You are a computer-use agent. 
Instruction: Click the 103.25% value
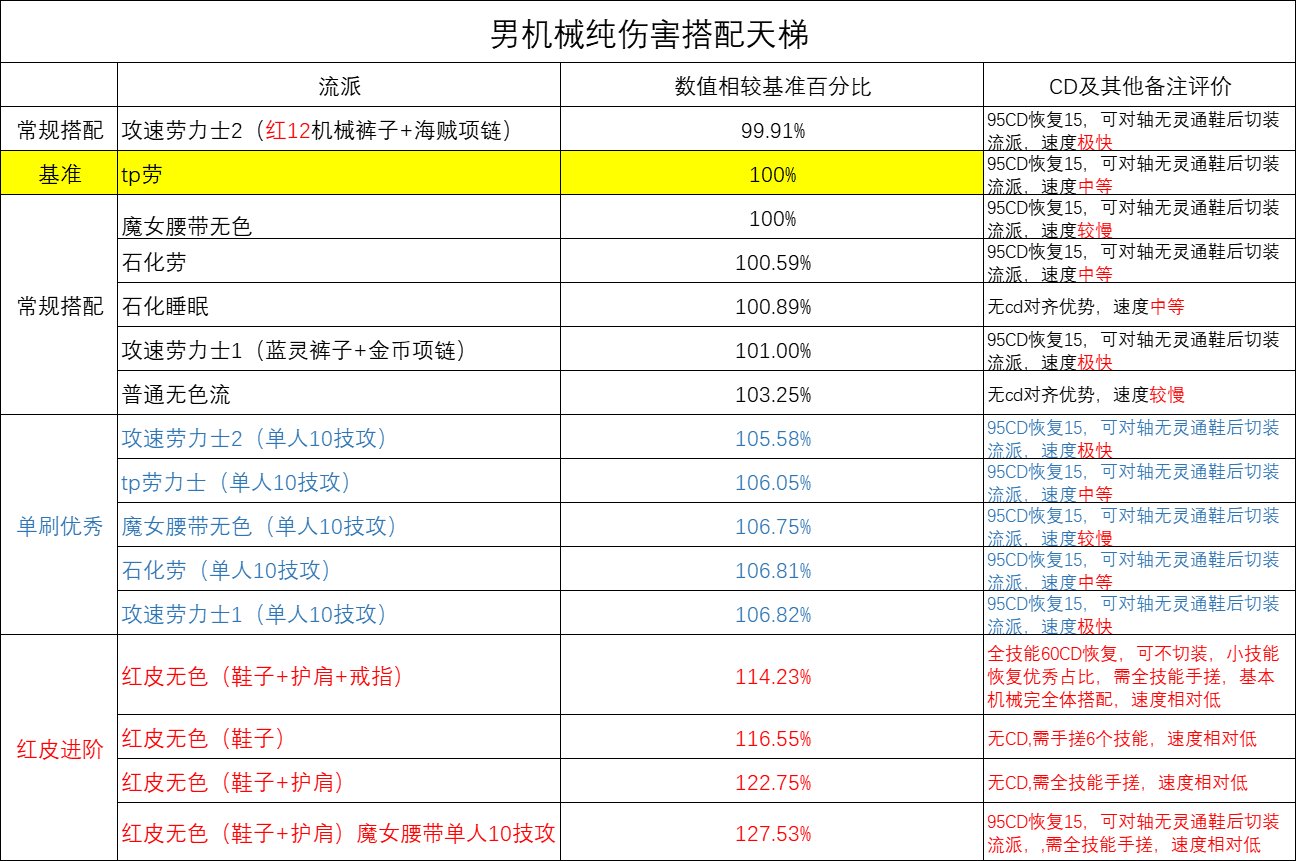pyautogui.click(x=772, y=394)
